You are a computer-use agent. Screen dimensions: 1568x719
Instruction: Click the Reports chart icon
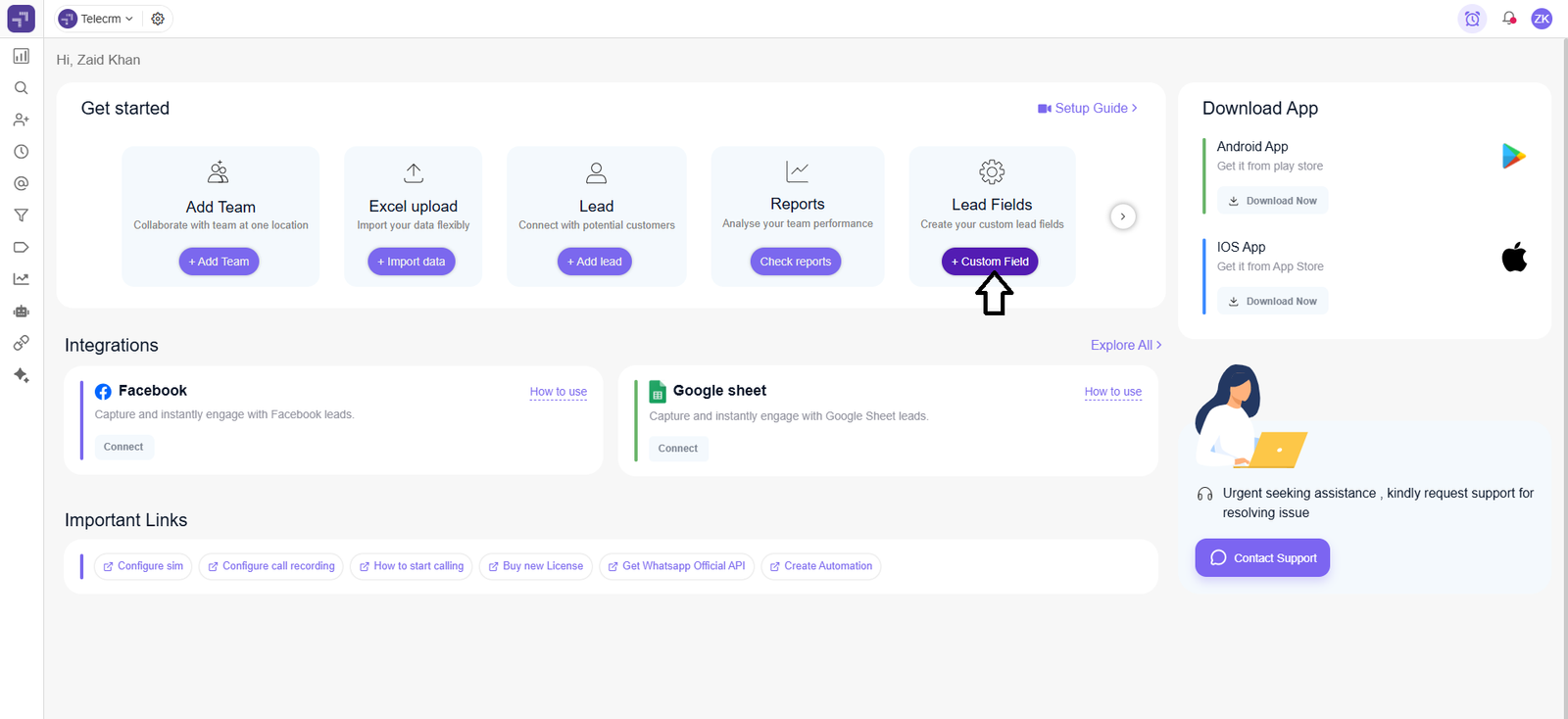[798, 171]
